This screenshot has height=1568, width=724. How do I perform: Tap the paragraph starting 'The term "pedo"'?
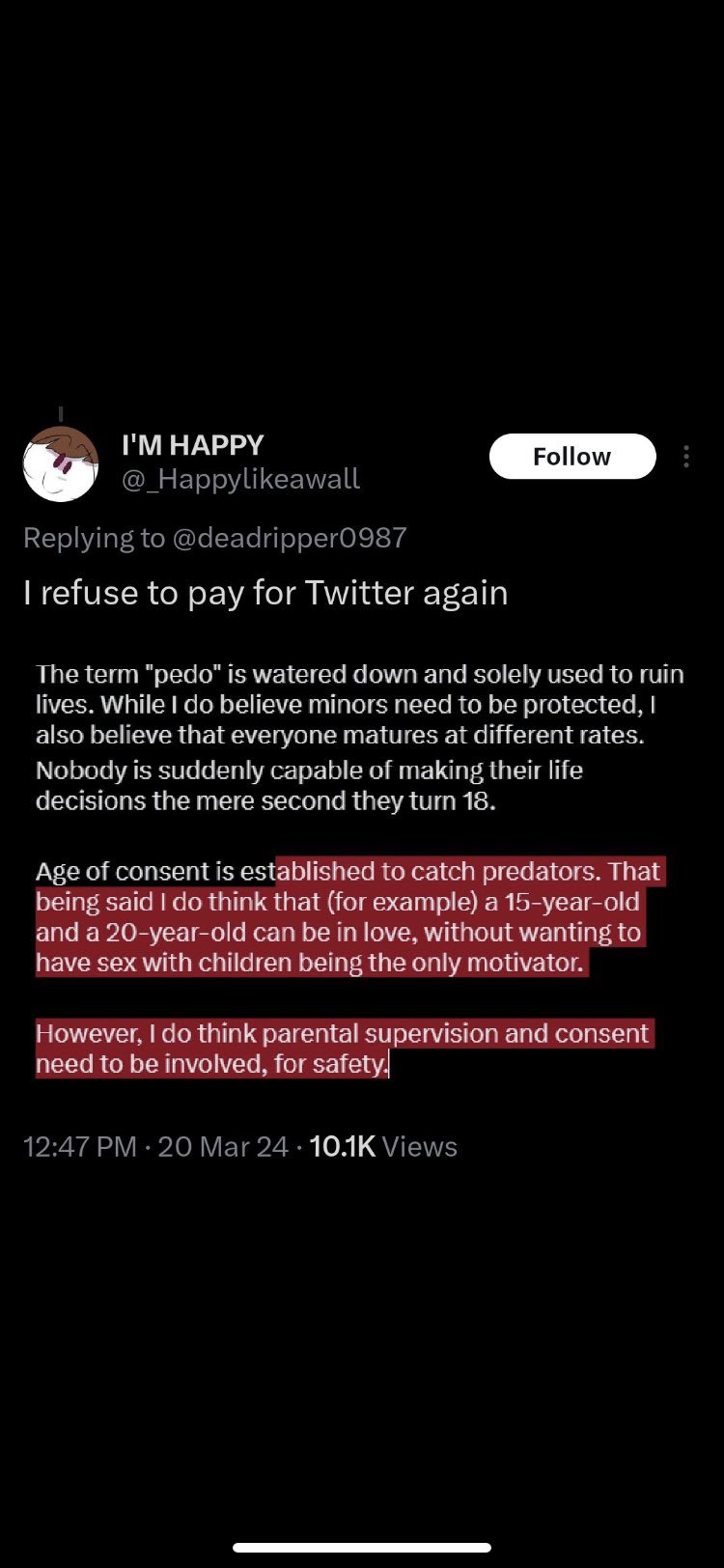click(x=359, y=704)
